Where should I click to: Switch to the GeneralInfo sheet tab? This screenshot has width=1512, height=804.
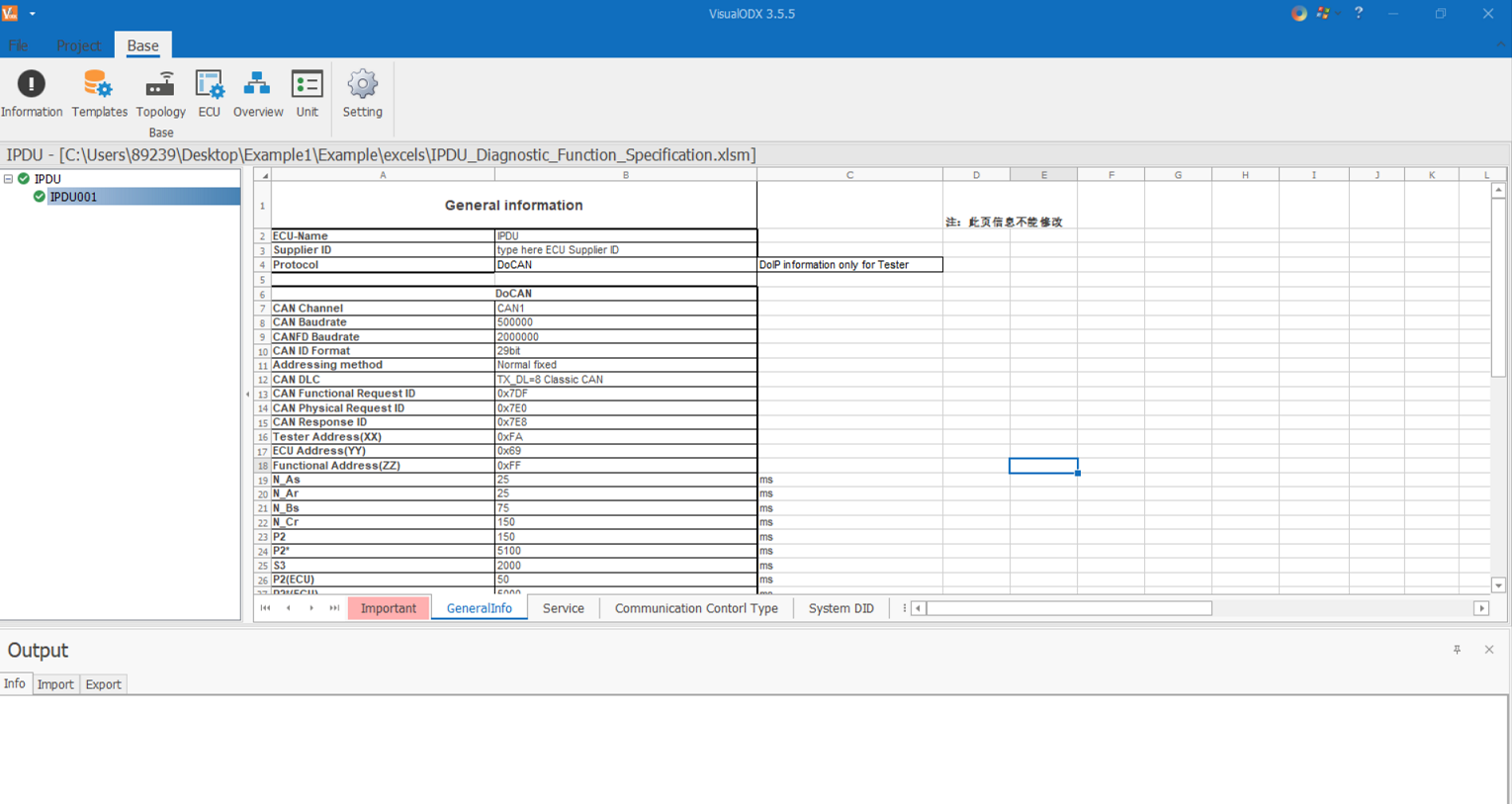point(480,608)
